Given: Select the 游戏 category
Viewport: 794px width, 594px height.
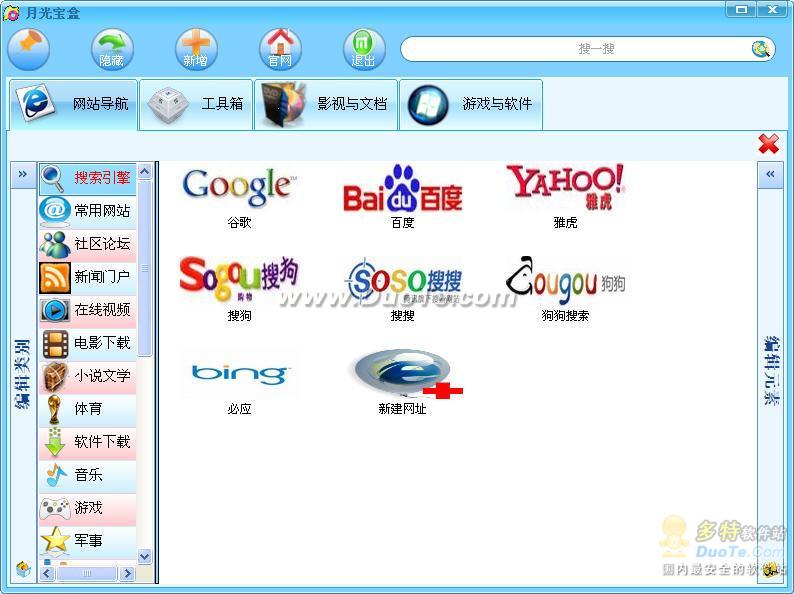Looking at the screenshot, I should 88,508.
